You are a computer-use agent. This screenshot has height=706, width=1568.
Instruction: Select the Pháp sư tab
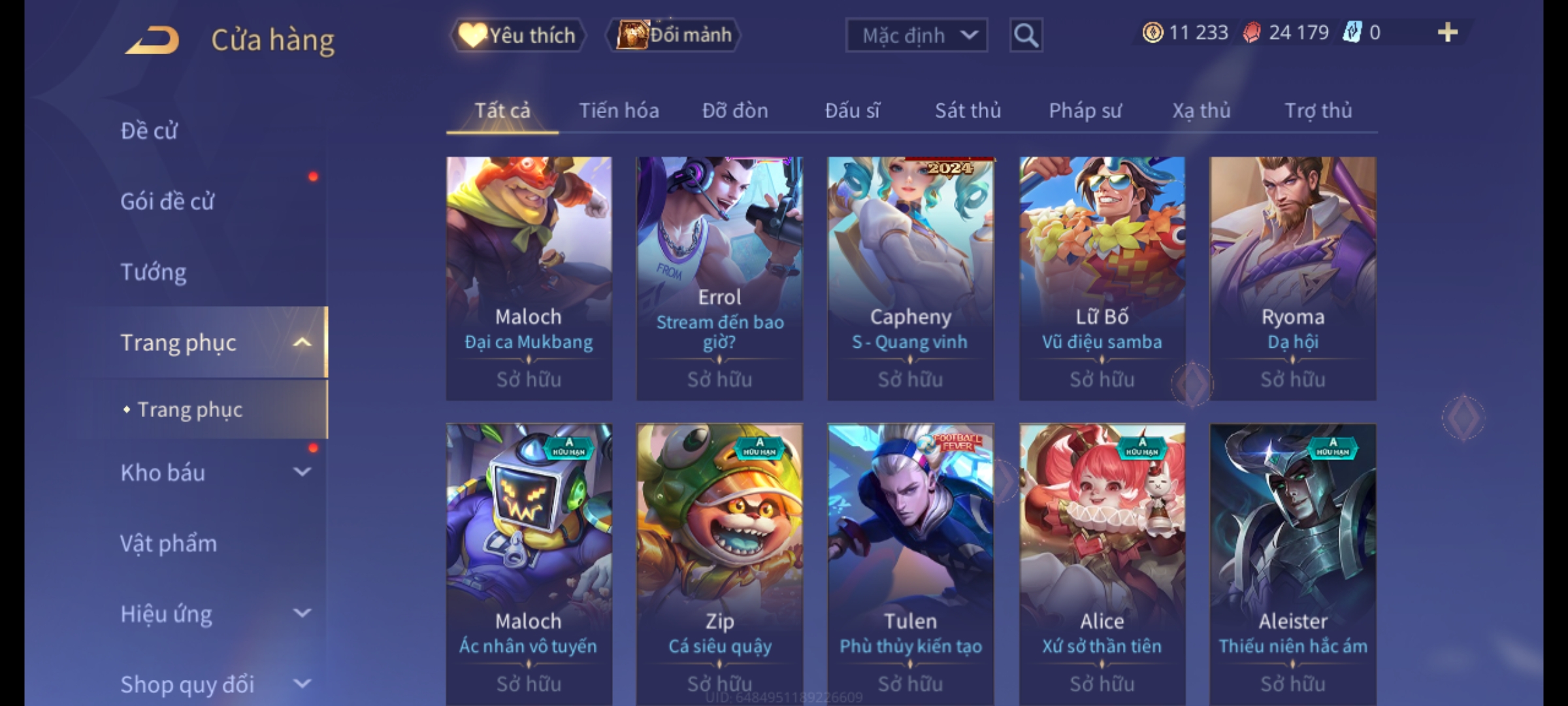click(1085, 110)
